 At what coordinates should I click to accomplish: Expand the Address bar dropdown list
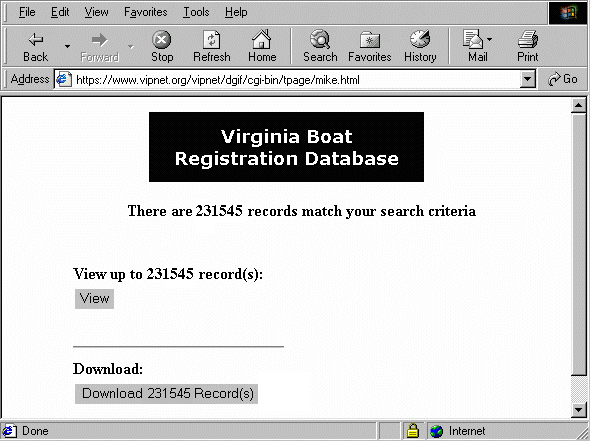coord(528,79)
